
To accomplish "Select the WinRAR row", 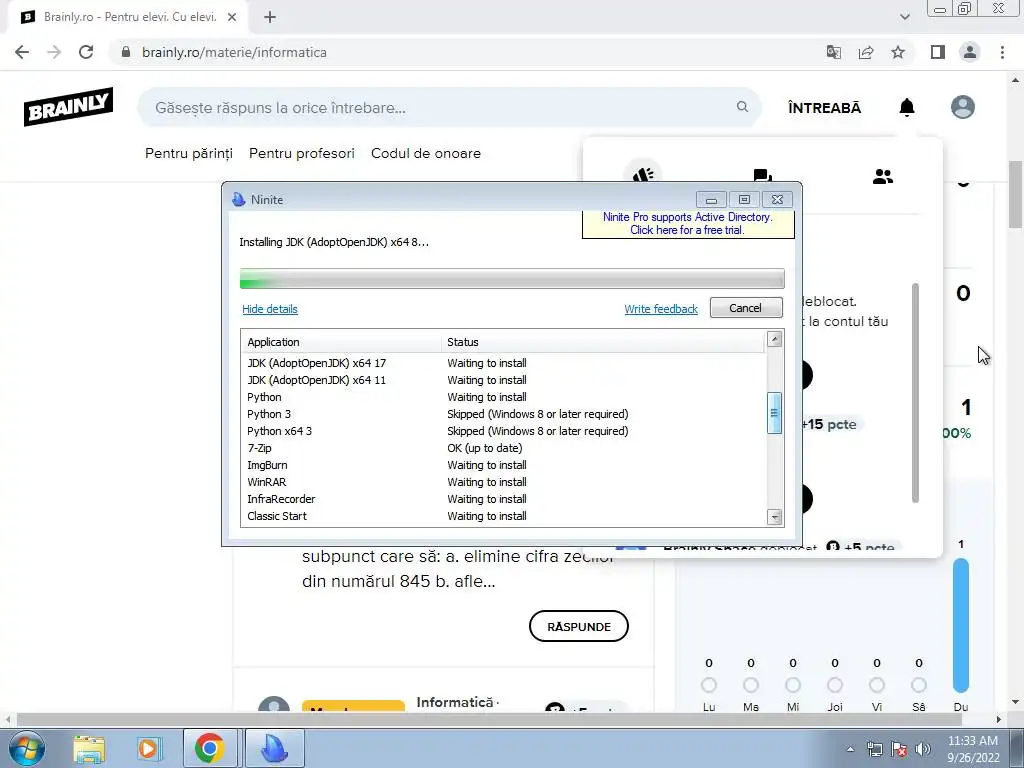I will [503, 482].
